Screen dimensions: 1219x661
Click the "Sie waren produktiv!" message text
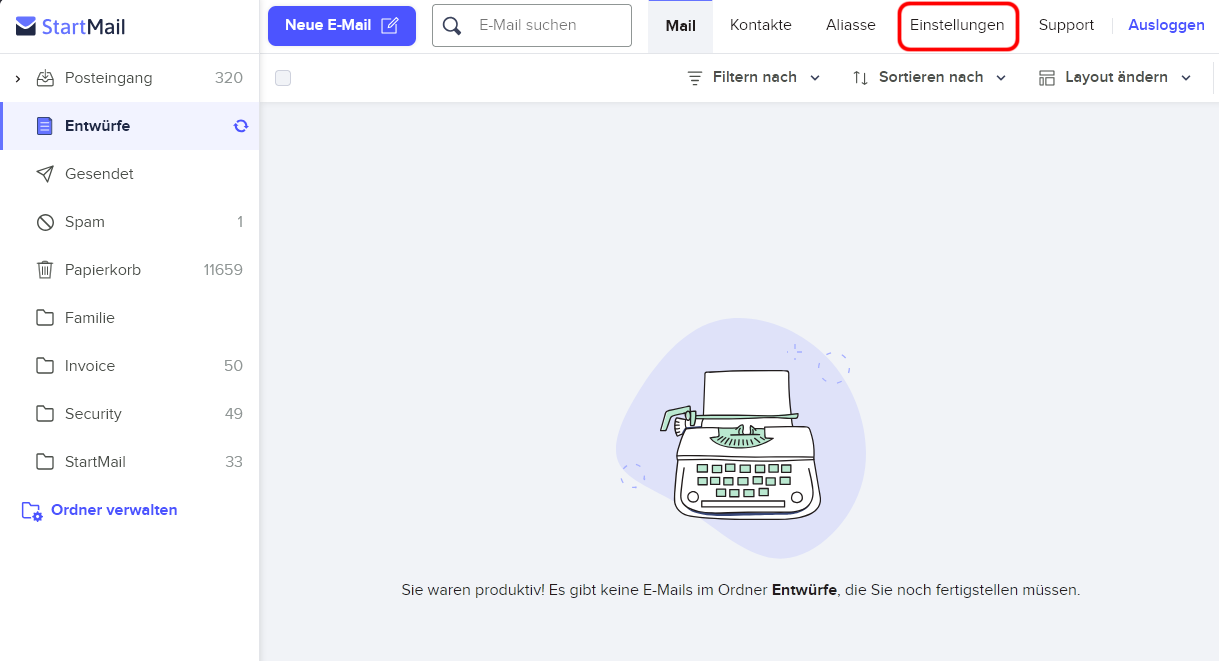point(741,590)
